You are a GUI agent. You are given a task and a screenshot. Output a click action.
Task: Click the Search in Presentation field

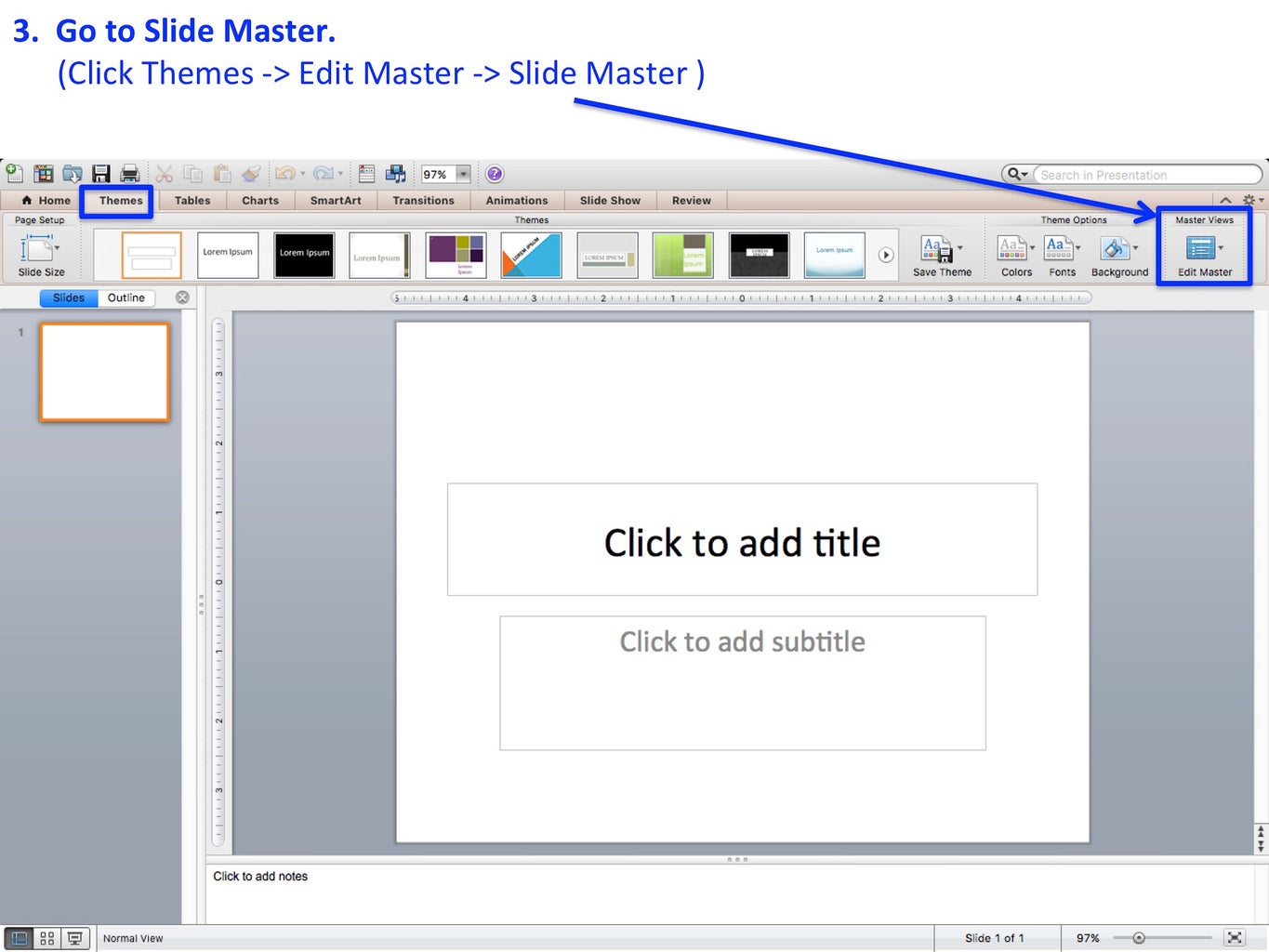1143,174
